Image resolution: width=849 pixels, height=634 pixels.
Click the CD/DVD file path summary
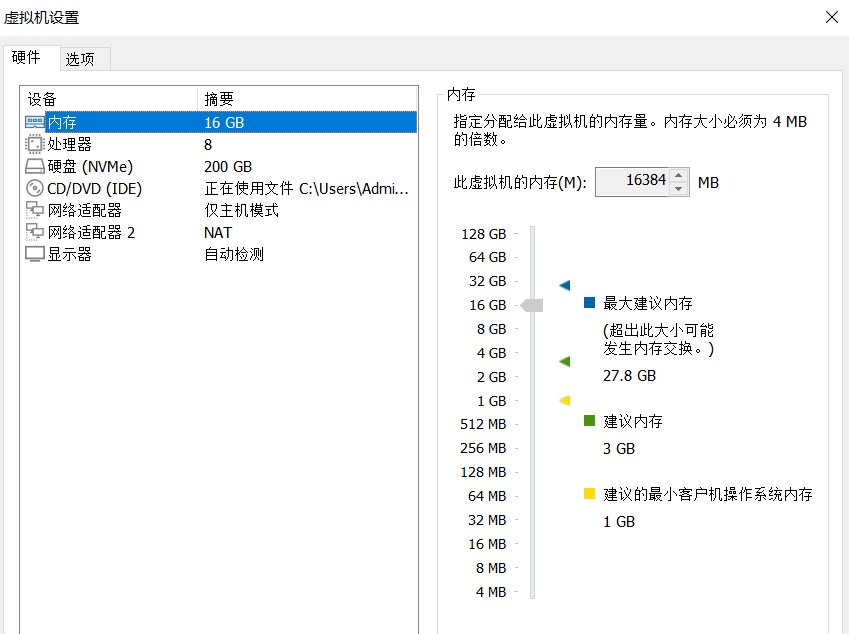(x=306, y=188)
